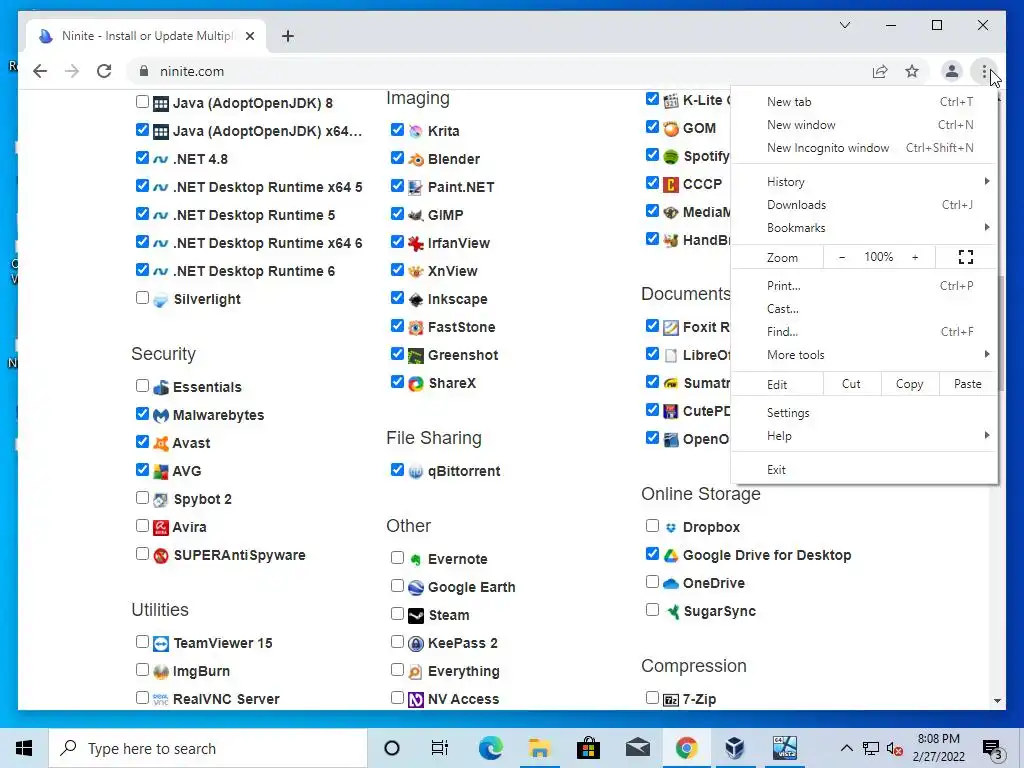Viewport: 1024px width, 768px height.
Task: Open File Explorer from taskbar
Action: pos(539,748)
